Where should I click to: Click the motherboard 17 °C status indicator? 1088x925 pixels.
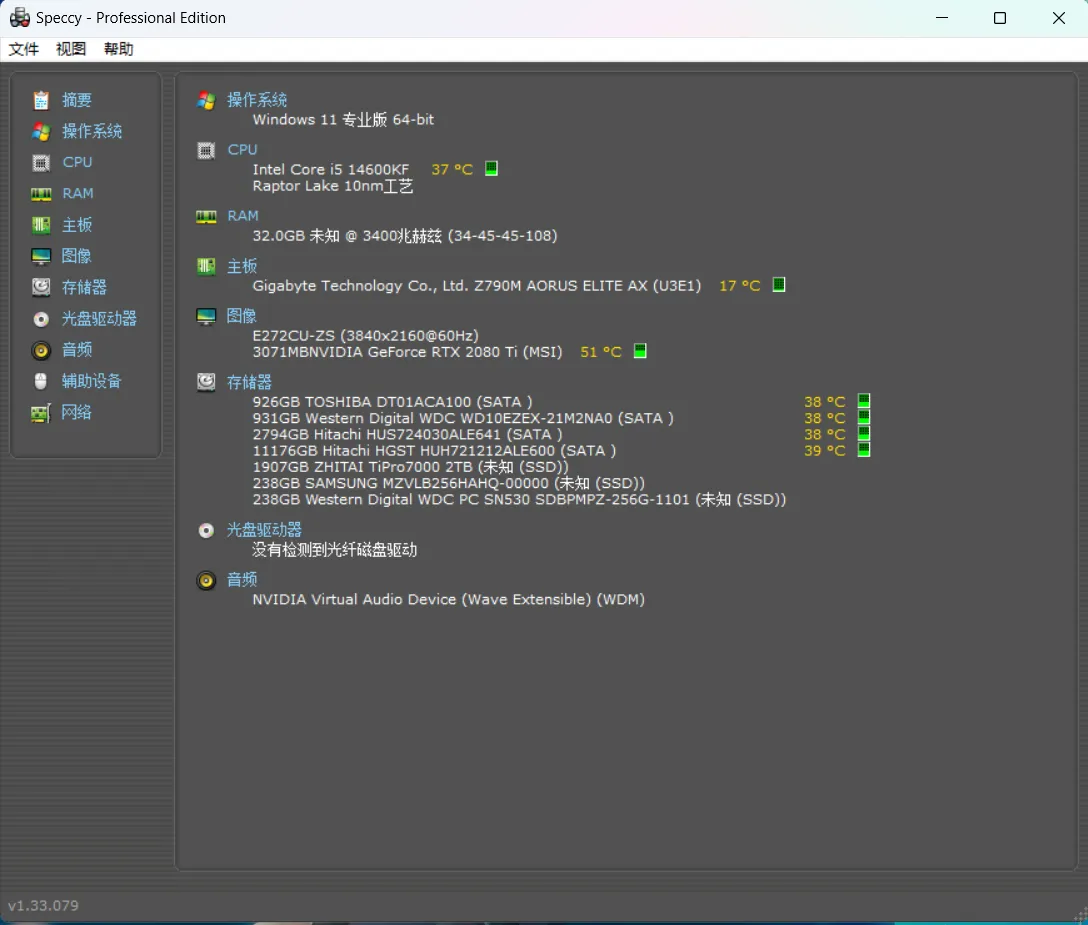(x=779, y=285)
